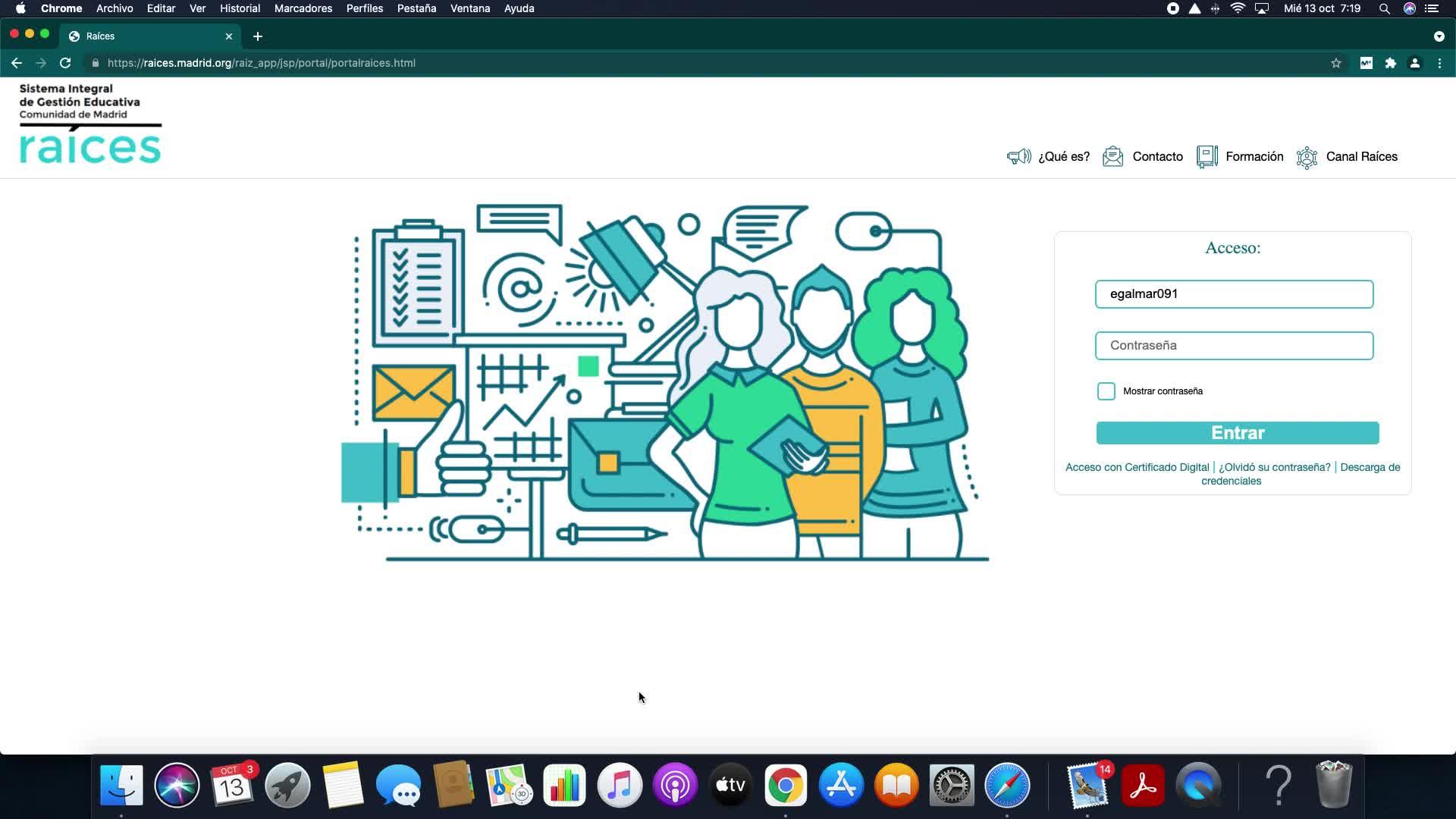1456x819 pixels.
Task: Reload the Raíces page
Action: point(65,63)
